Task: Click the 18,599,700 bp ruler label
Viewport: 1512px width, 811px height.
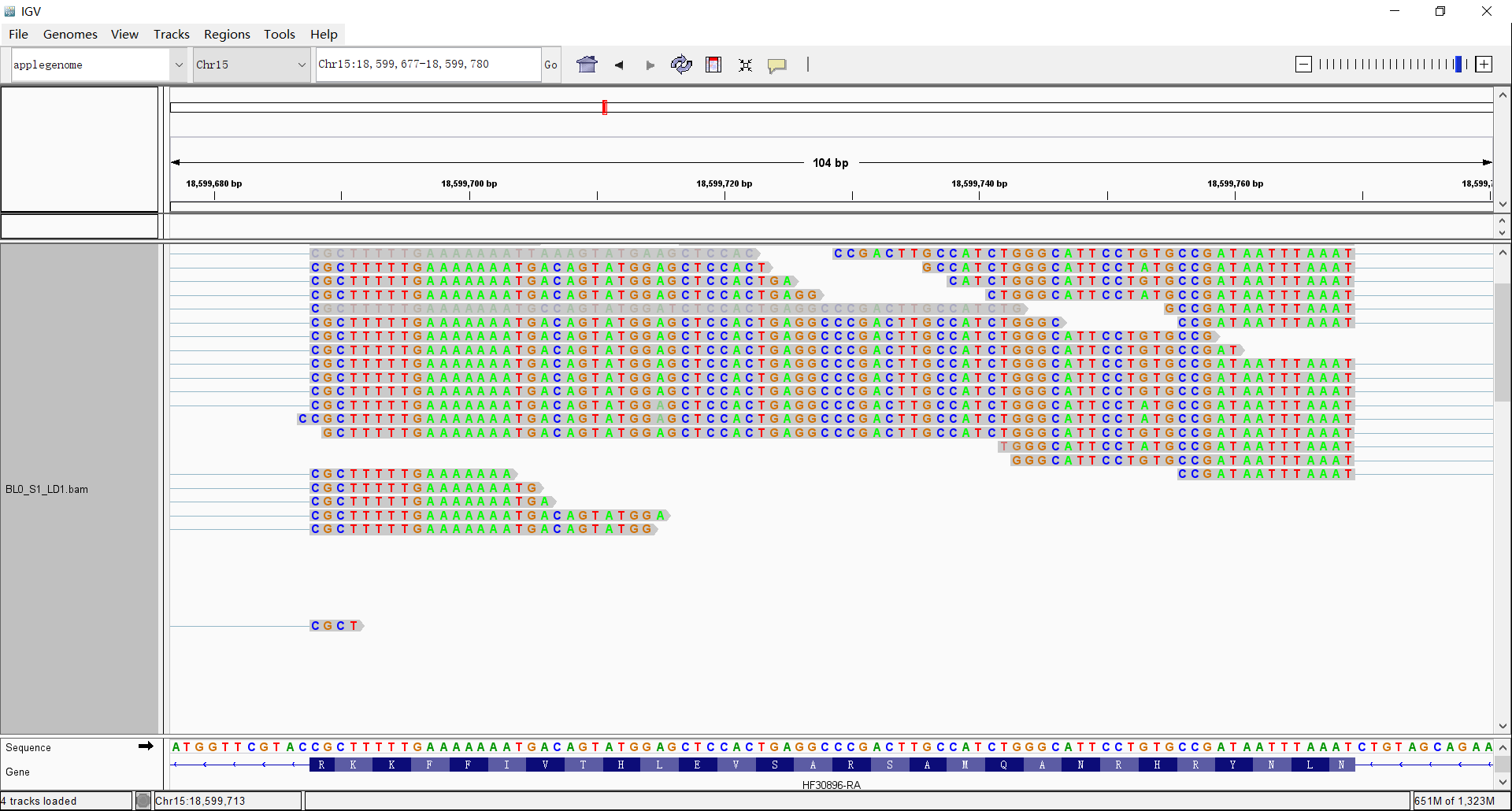Action: tap(469, 183)
